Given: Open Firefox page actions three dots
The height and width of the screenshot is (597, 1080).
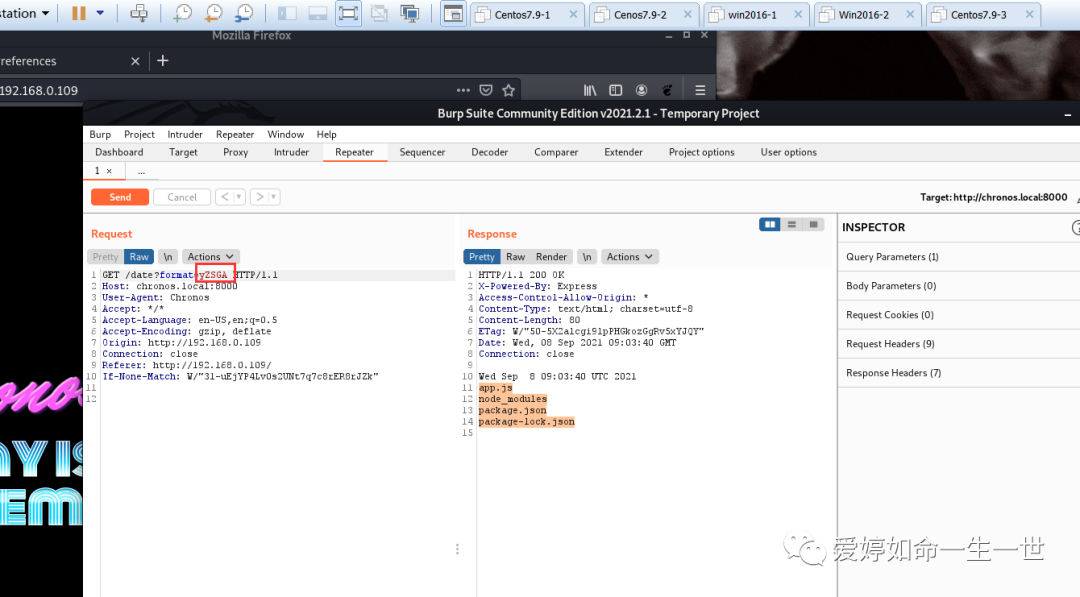Looking at the screenshot, I should pyautogui.click(x=463, y=90).
